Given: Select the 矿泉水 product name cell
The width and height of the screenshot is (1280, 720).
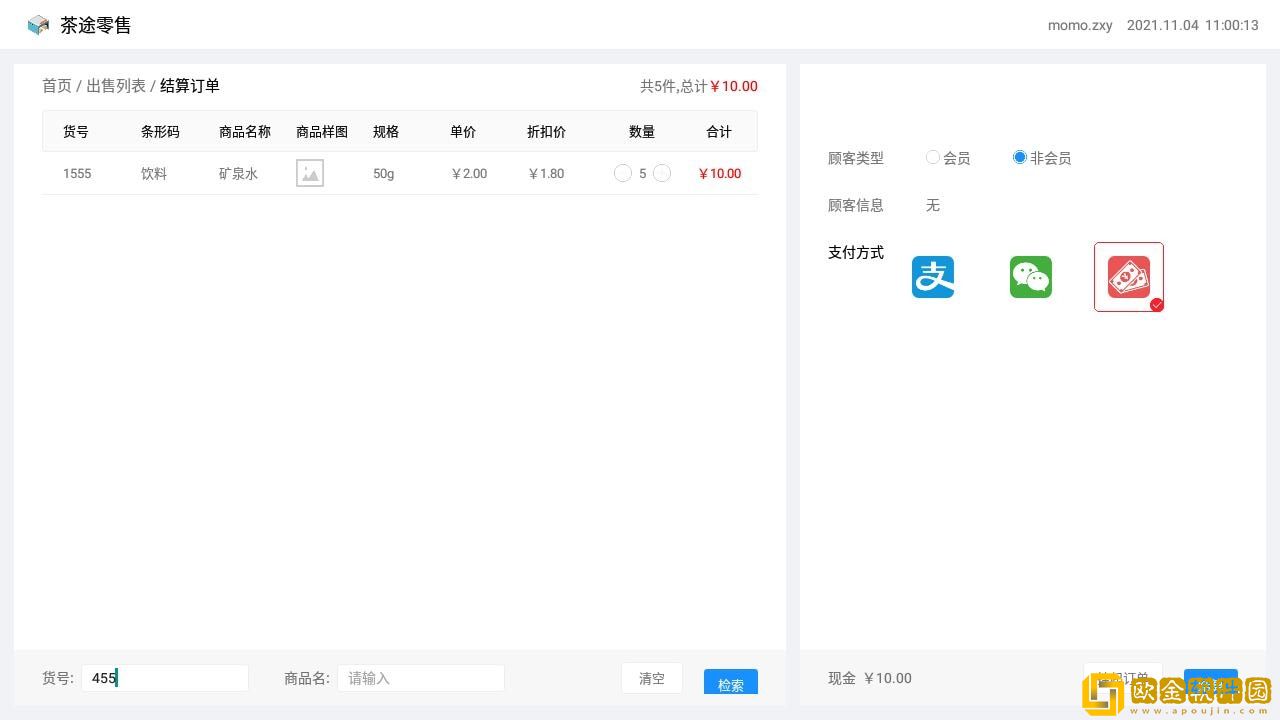Looking at the screenshot, I should [238, 173].
